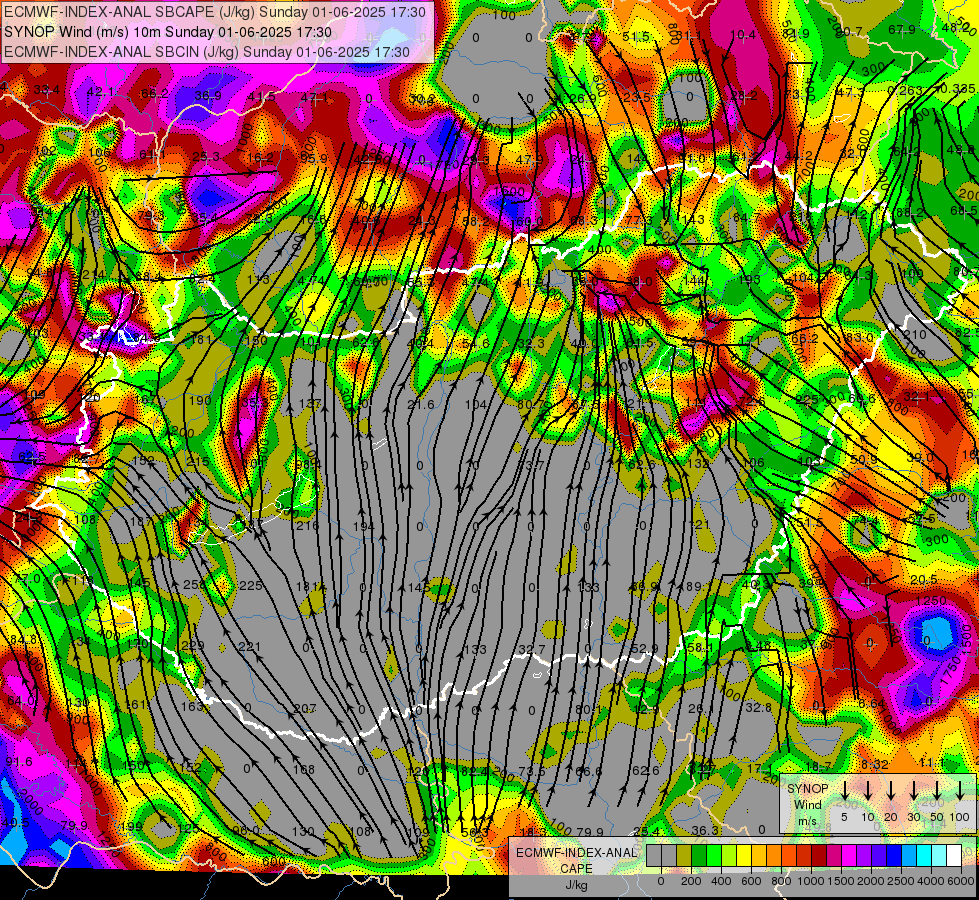This screenshot has width=979, height=900.
Task: Pick the pure blue swatch in the CAPE legend
Action: click(893, 855)
